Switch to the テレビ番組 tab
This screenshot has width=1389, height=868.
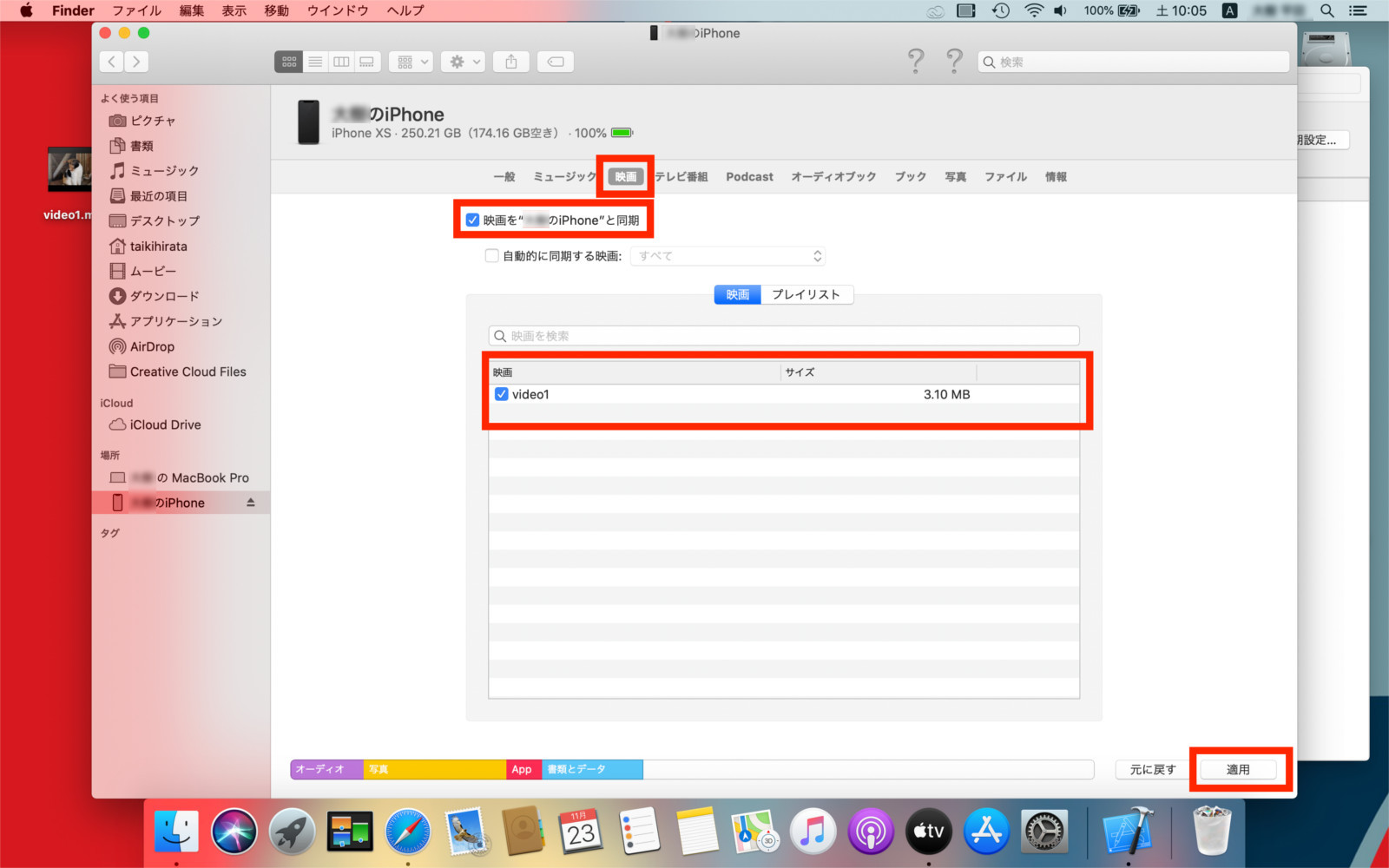pos(681,177)
